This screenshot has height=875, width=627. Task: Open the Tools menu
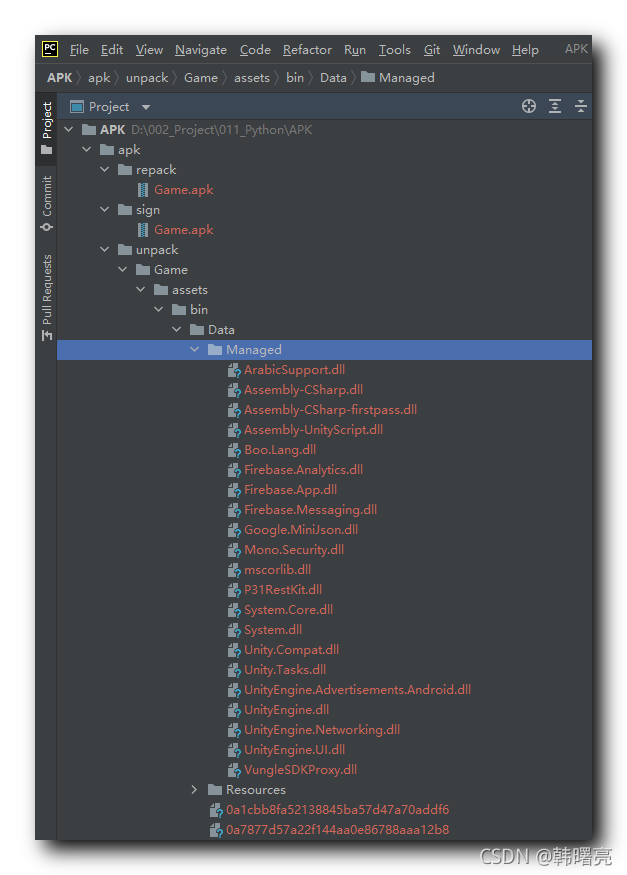tap(394, 50)
